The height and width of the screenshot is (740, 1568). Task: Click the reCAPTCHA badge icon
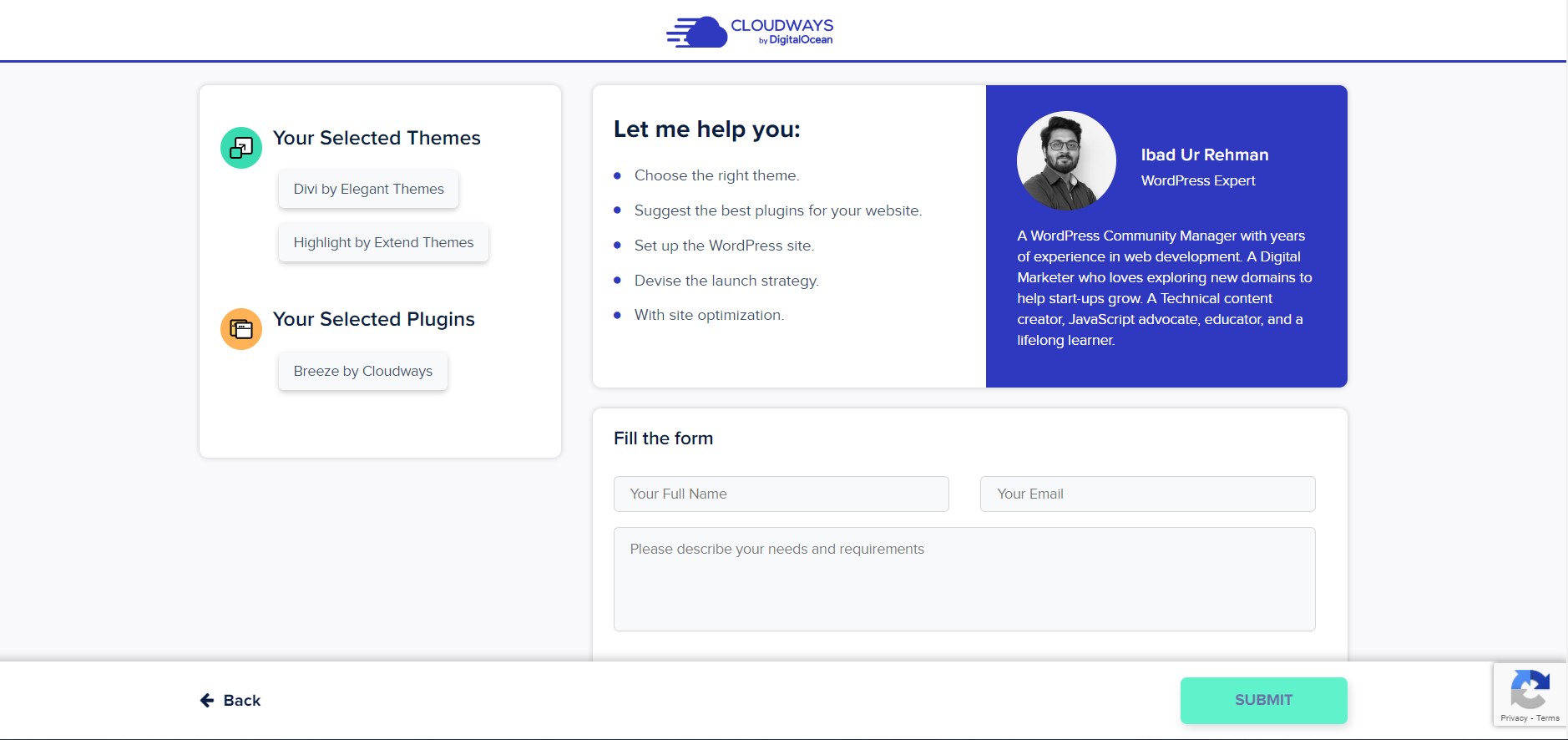point(1530,689)
